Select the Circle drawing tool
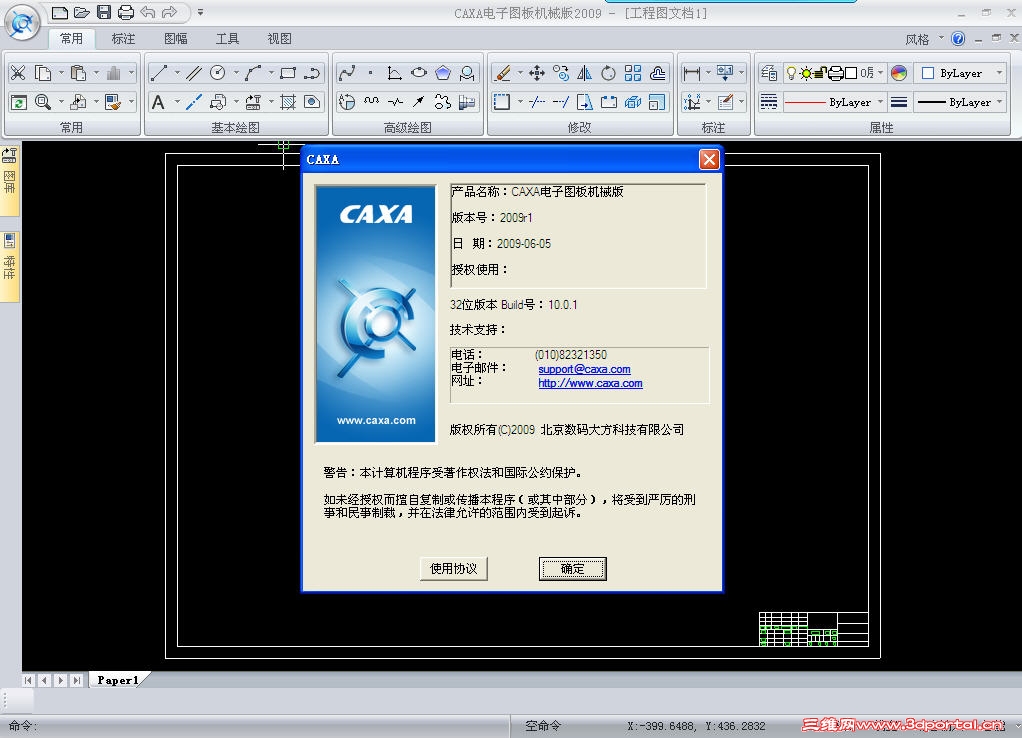1022x738 pixels. click(x=218, y=73)
